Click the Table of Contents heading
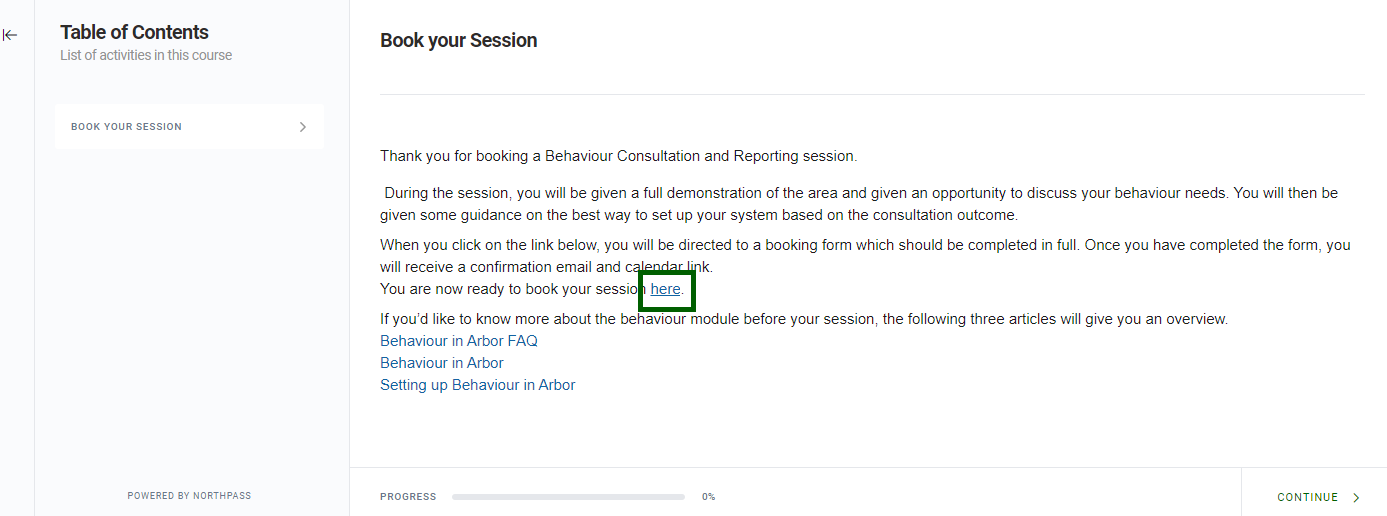Viewport: 1387px width, 516px height. 134,32
